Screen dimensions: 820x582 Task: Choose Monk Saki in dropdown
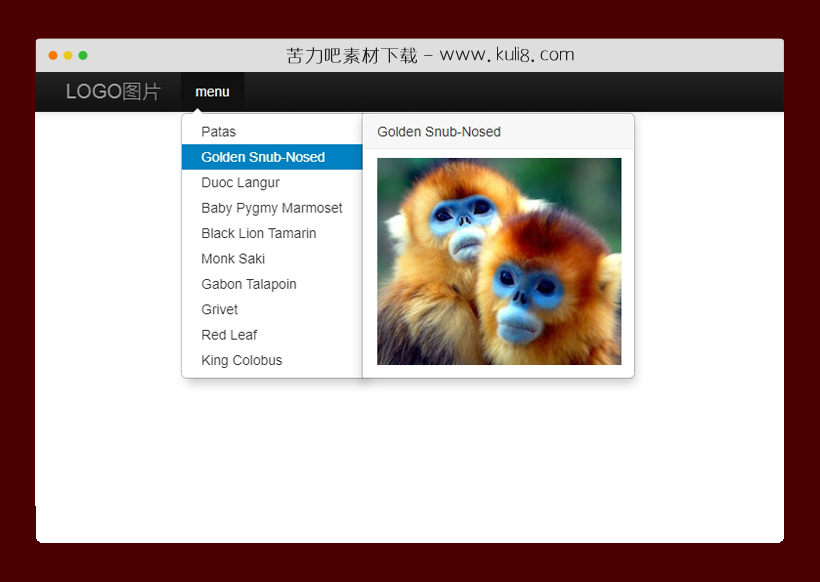coord(233,259)
